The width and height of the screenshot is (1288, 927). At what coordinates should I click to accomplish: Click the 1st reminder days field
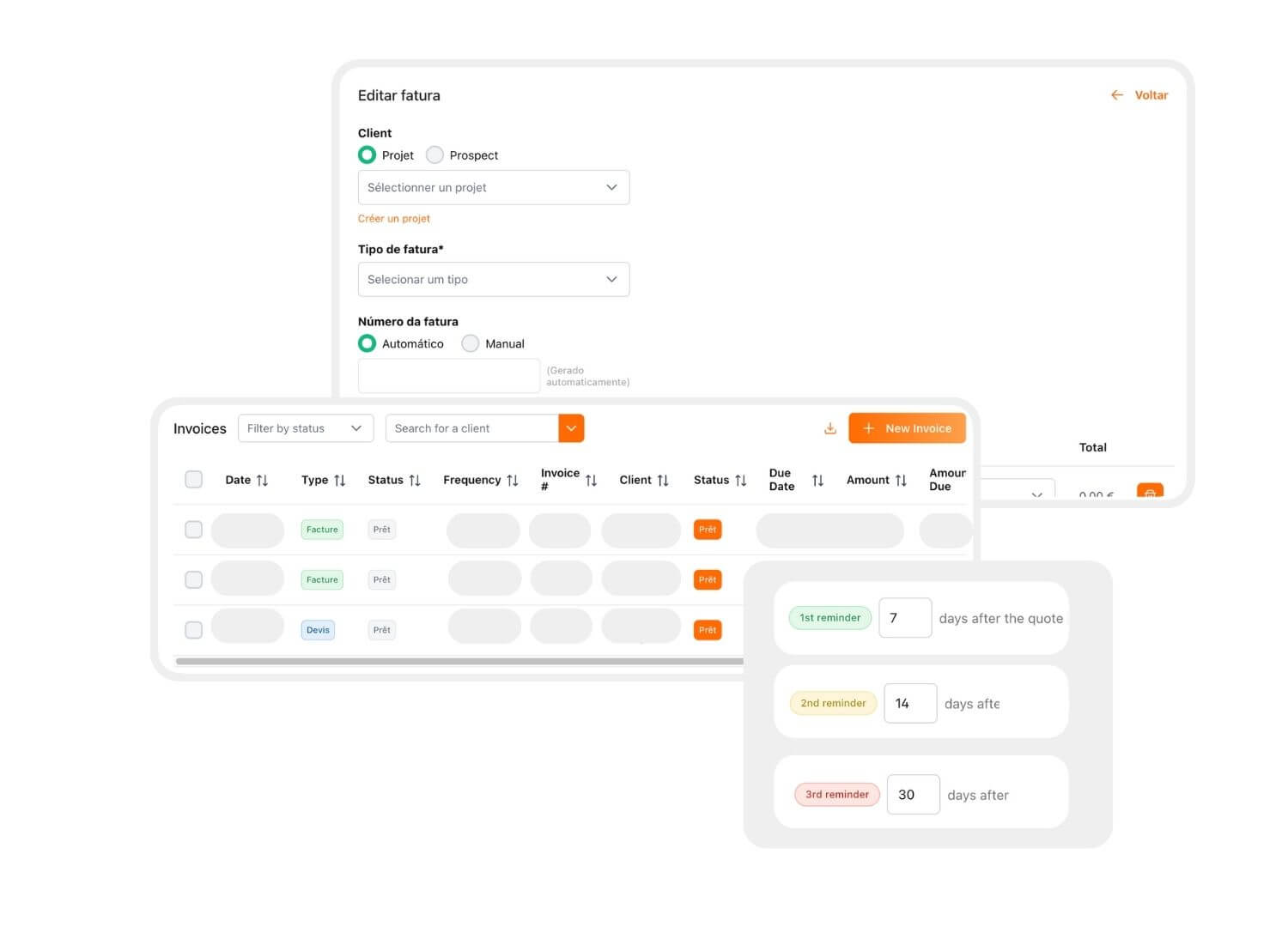click(x=905, y=618)
